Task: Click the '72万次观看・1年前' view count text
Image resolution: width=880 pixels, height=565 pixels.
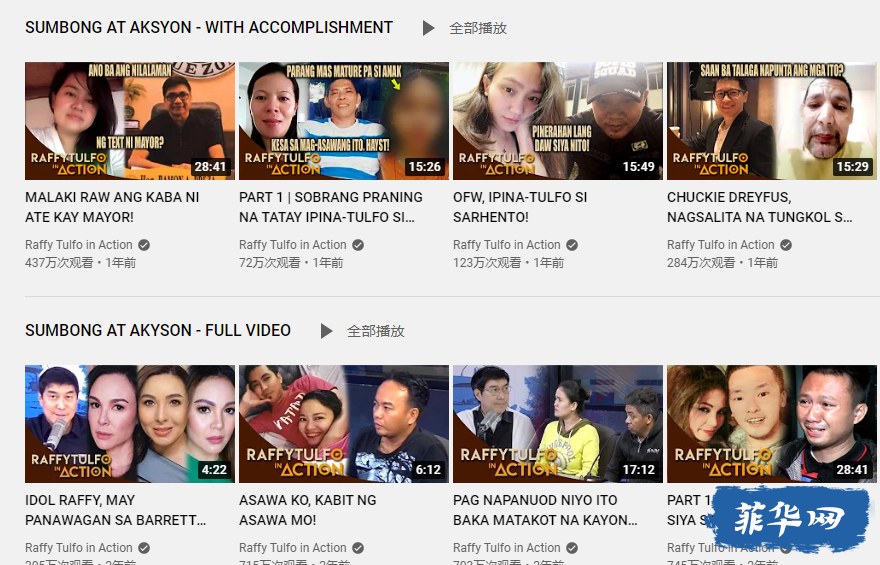Action: 291,263
